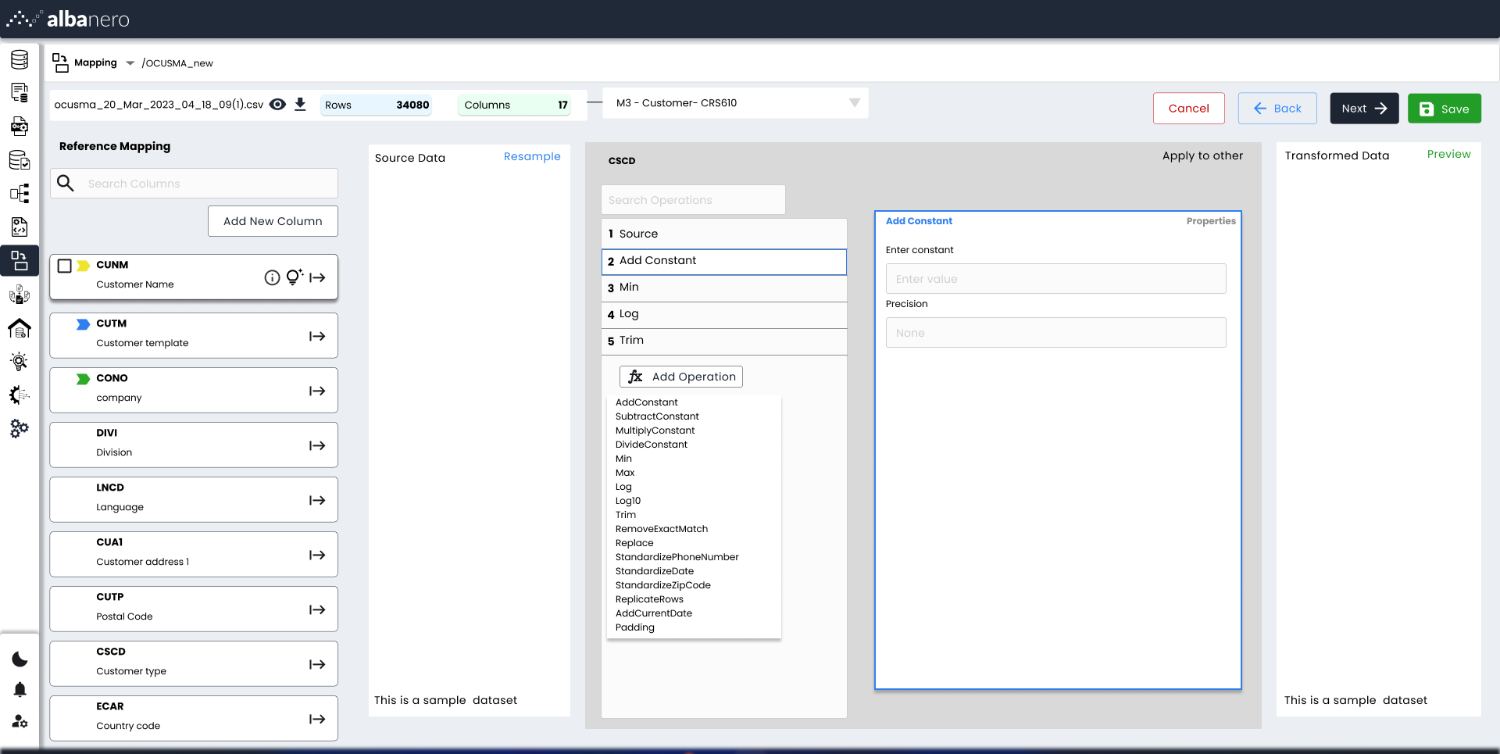
Task: Proceed with the Next button
Action: tap(1364, 108)
